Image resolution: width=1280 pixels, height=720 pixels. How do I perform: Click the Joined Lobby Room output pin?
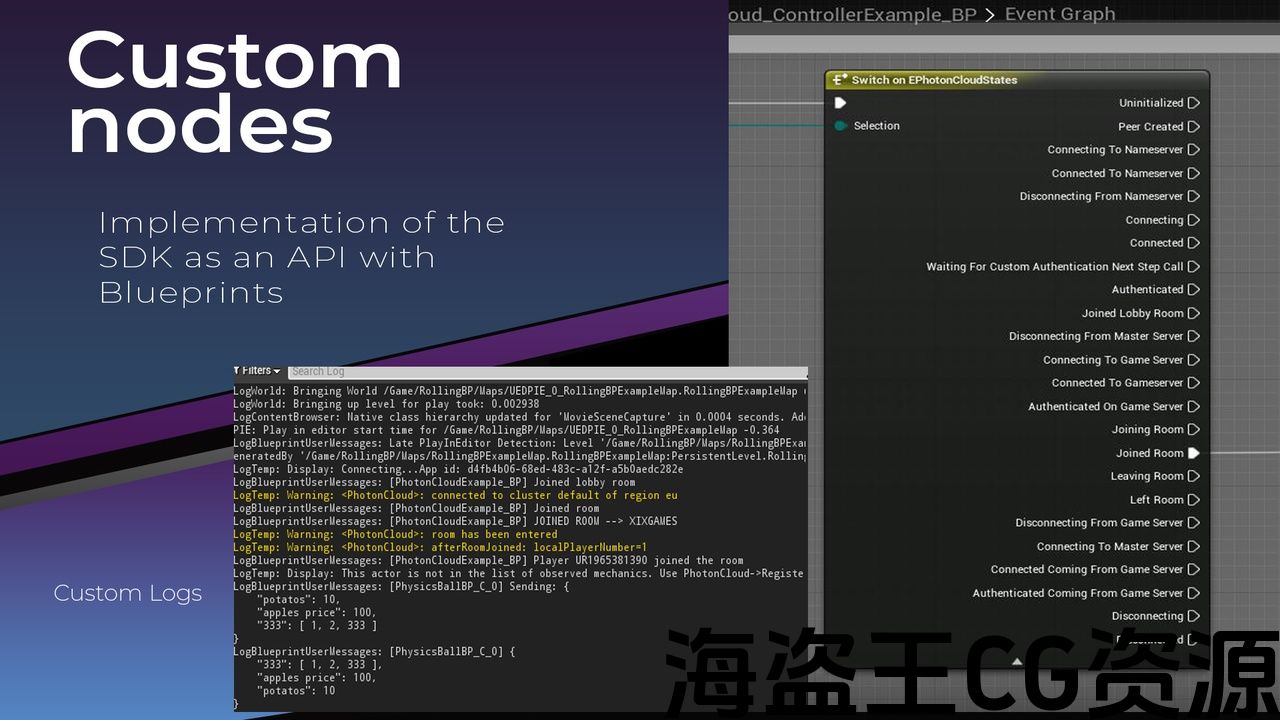click(1193, 313)
